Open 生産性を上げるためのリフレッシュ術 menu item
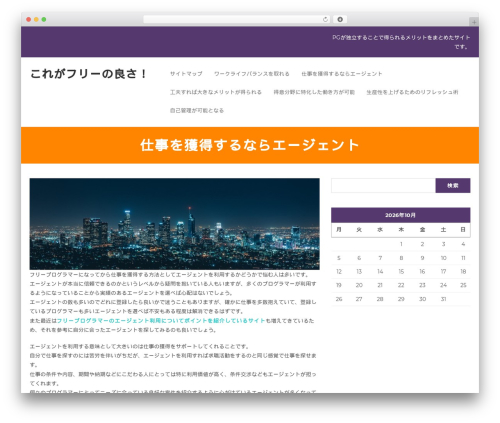 (x=412, y=92)
